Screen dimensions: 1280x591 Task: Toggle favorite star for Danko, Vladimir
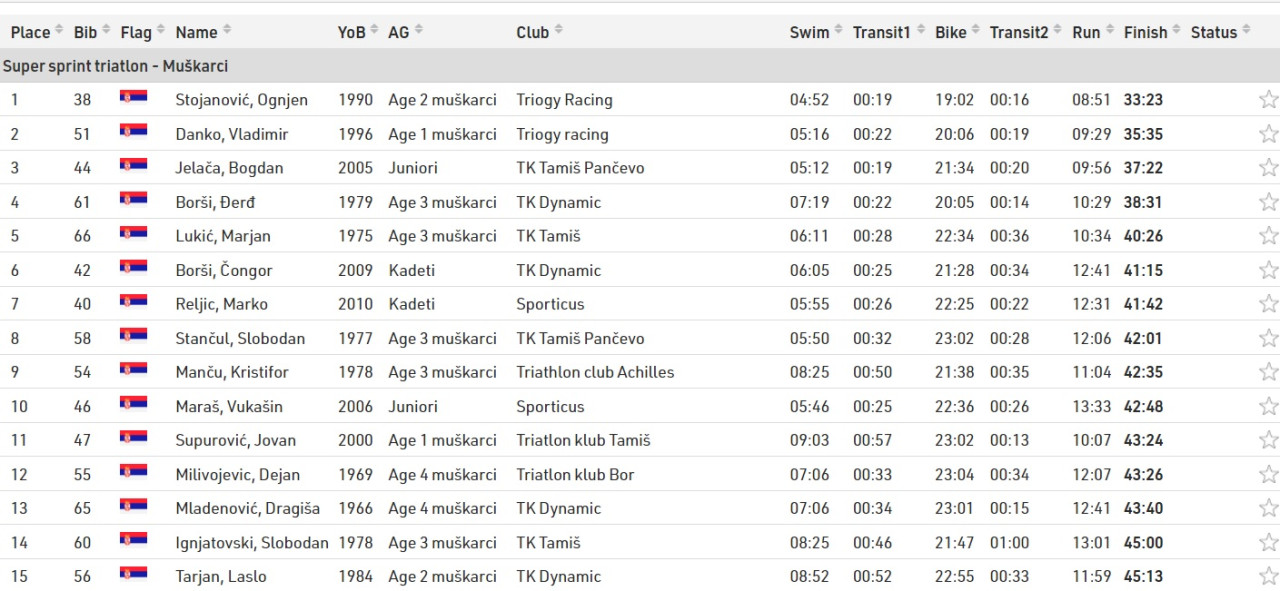(x=1268, y=133)
